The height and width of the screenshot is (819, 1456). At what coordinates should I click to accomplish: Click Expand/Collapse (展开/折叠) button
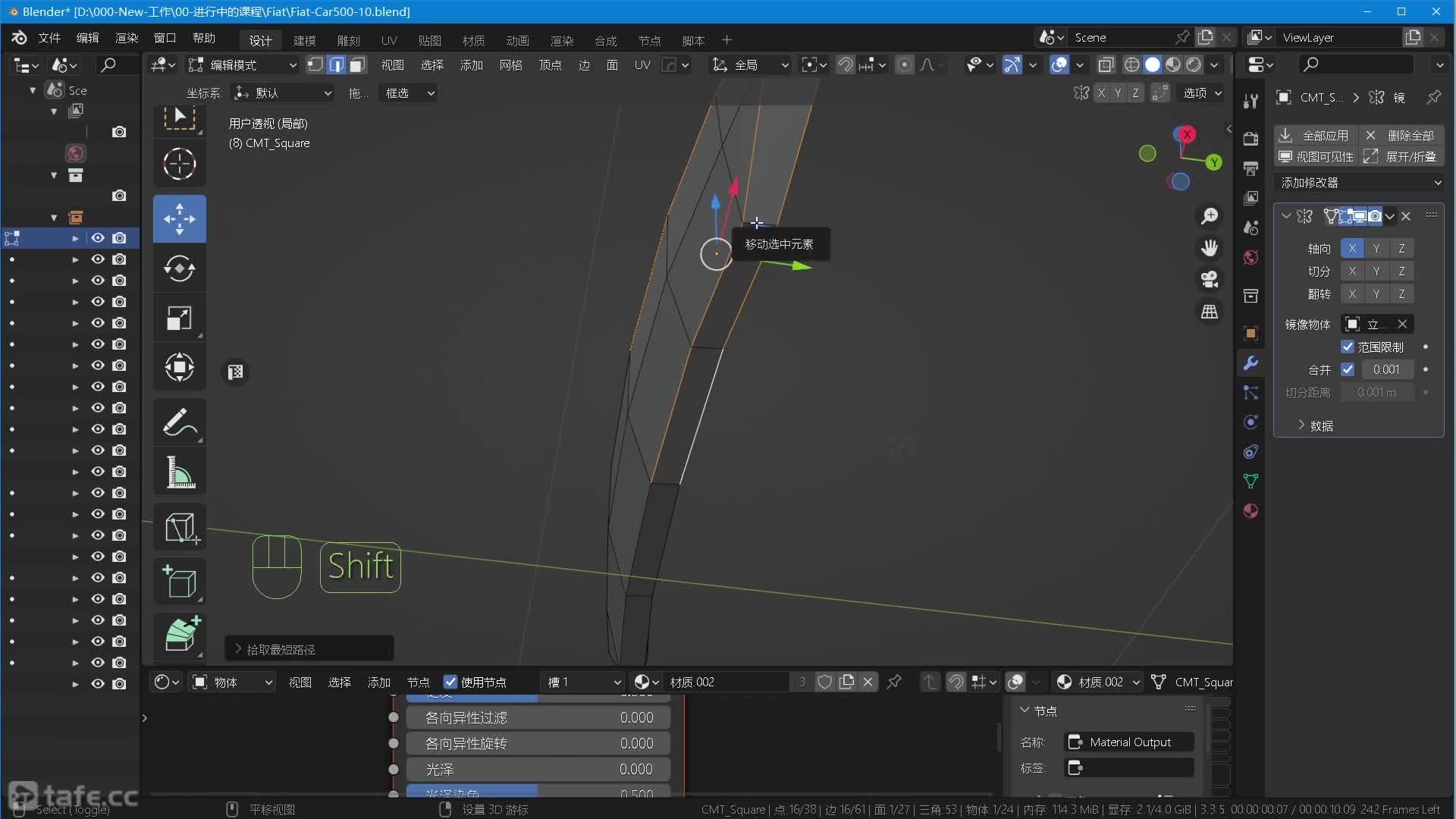pos(1401,157)
